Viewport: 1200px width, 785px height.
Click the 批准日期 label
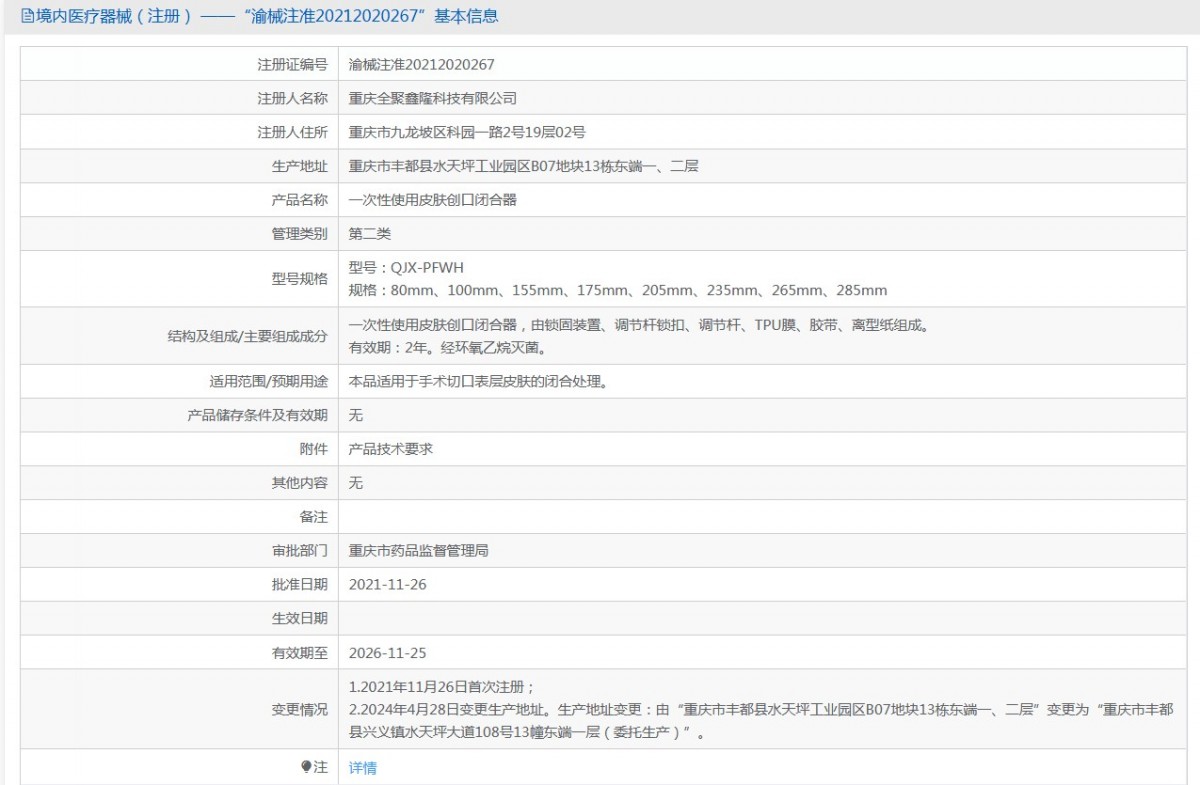(299, 585)
